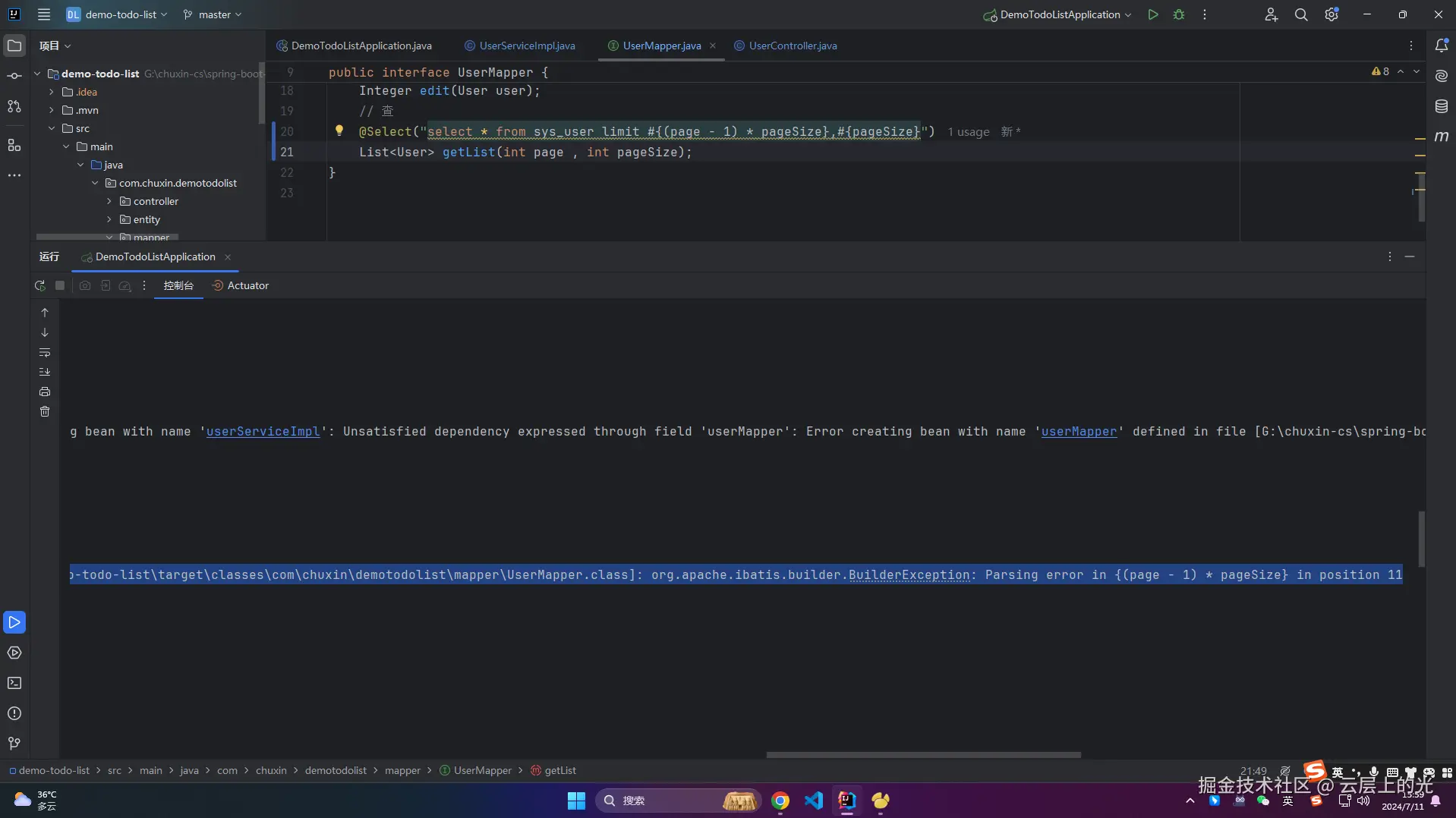
Task: Click the console horizontal scrollbar
Action: click(923, 755)
